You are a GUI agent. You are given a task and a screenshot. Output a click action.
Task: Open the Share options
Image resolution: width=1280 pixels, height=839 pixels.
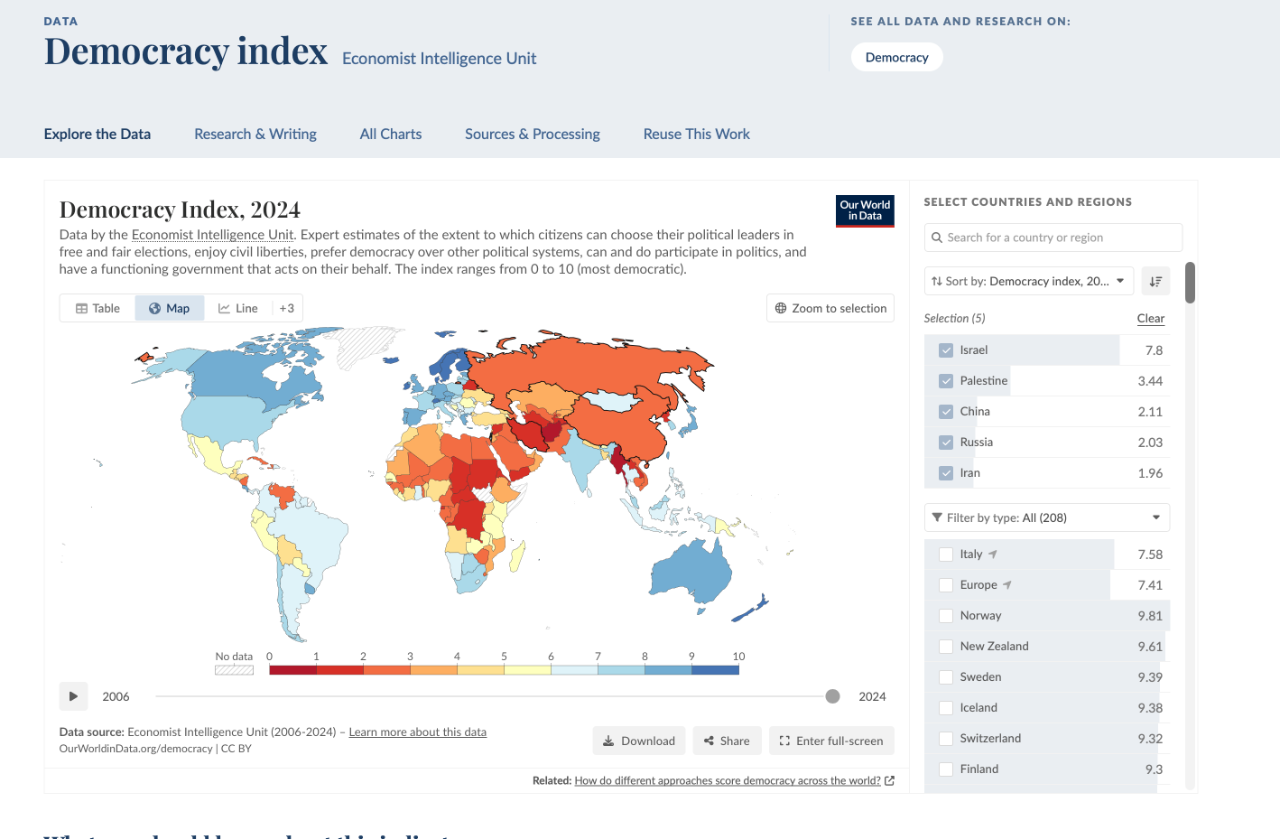point(726,741)
